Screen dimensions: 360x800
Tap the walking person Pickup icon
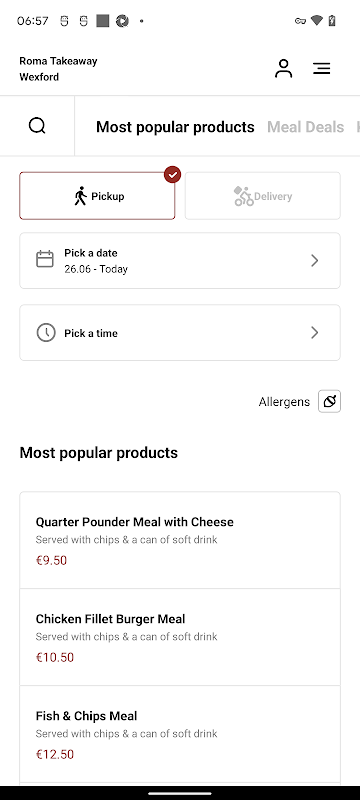pos(81,196)
